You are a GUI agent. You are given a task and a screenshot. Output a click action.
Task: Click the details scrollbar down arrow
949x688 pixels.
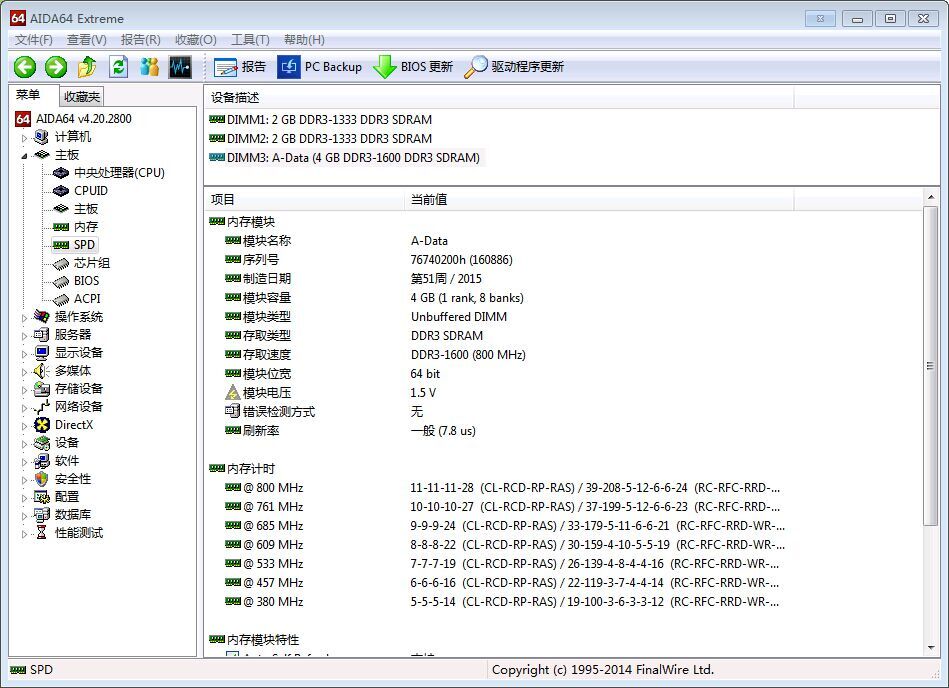coord(931,647)
